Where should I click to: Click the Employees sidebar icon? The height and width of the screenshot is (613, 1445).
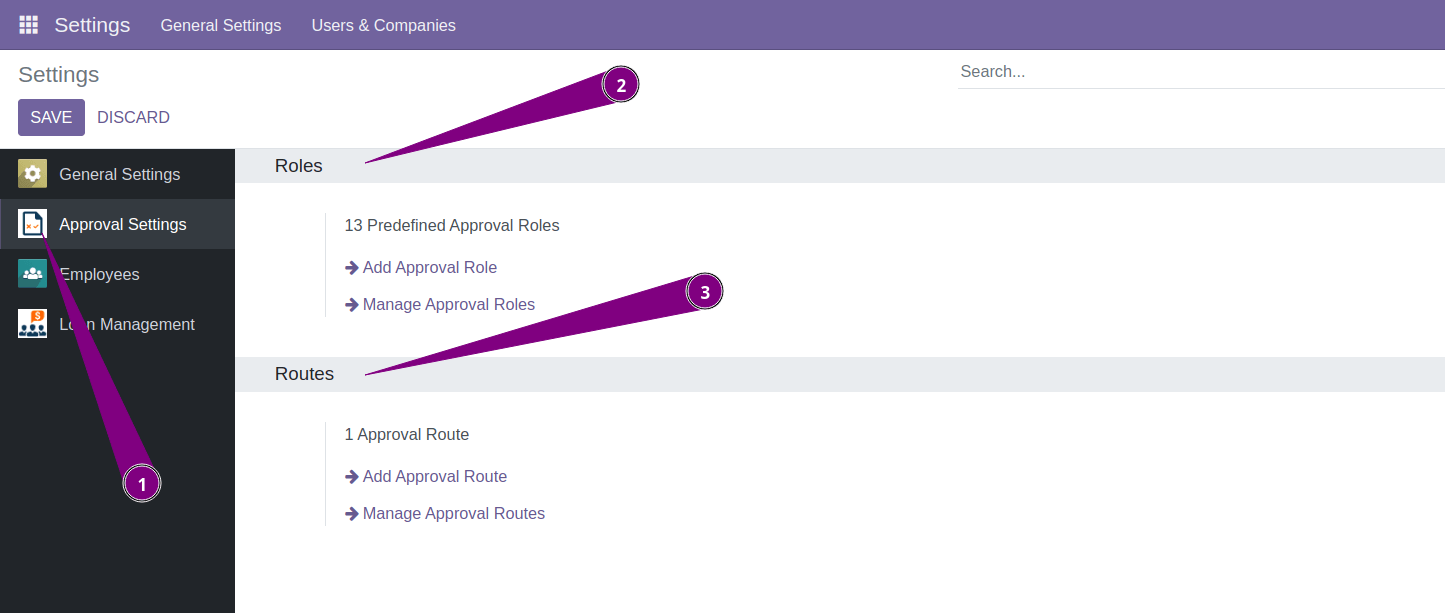tap(32, 273)
